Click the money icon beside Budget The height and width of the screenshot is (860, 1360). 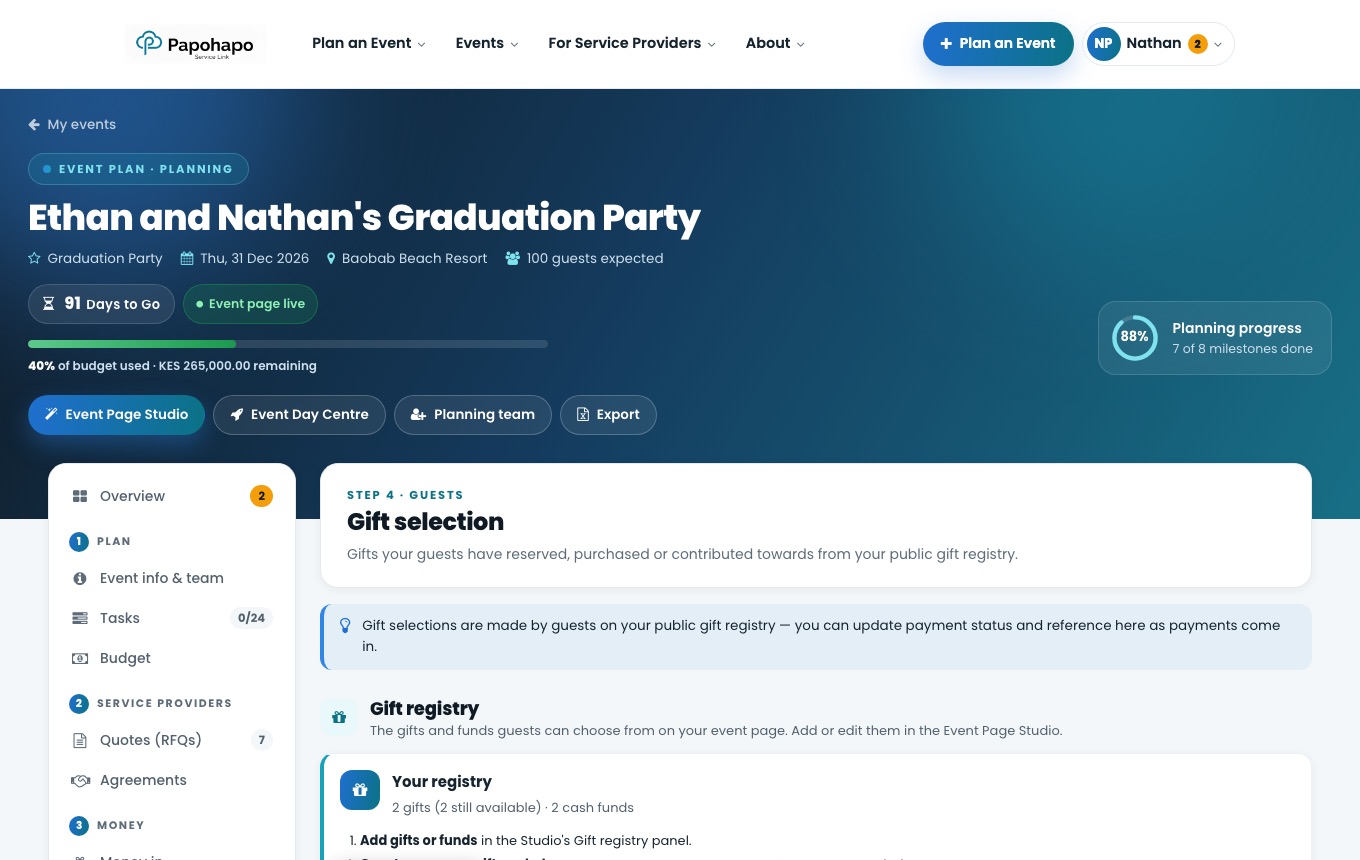(80, 658)
